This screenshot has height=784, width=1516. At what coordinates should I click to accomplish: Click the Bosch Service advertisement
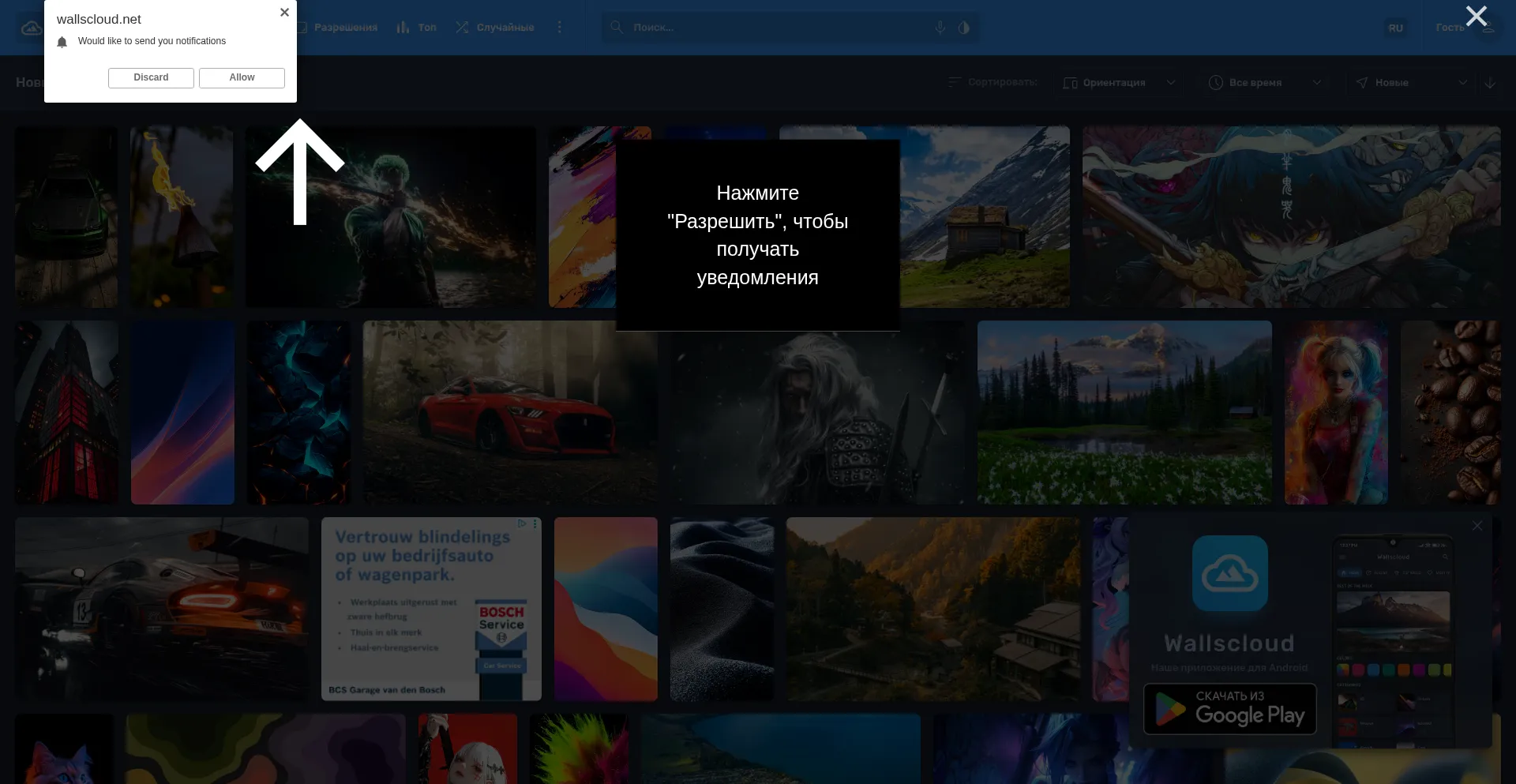pyautogui.click(x=431, y=609)
